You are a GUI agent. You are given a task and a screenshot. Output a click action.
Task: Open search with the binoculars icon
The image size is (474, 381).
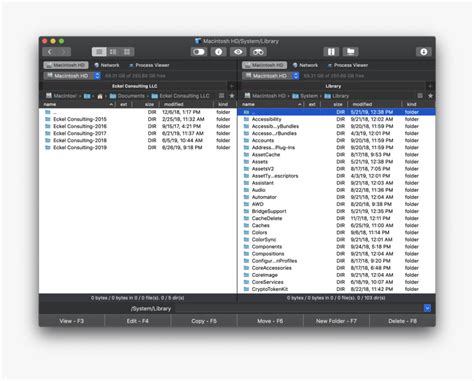(258, 52)
